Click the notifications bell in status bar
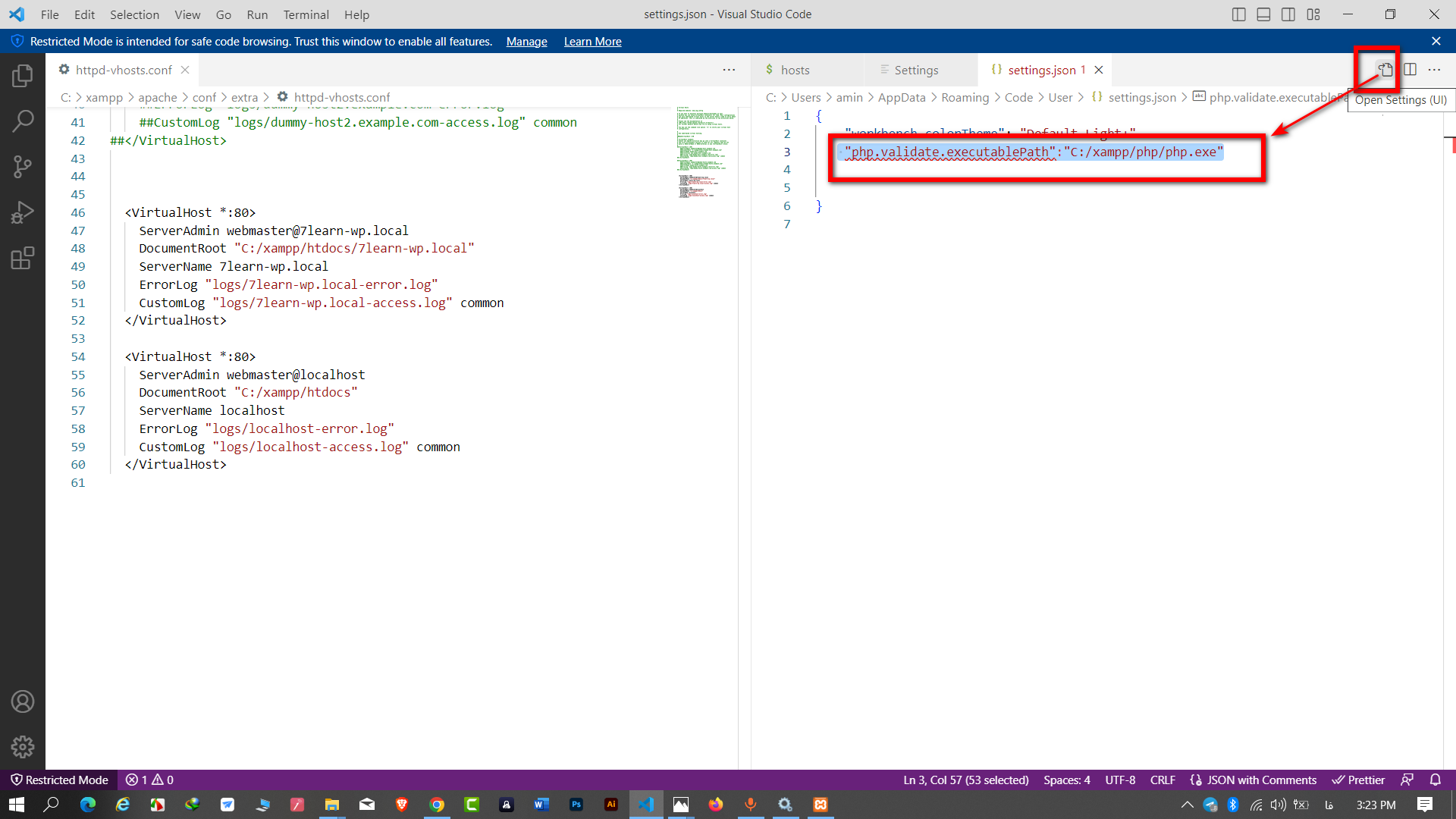 click(x=1435, y=780)
